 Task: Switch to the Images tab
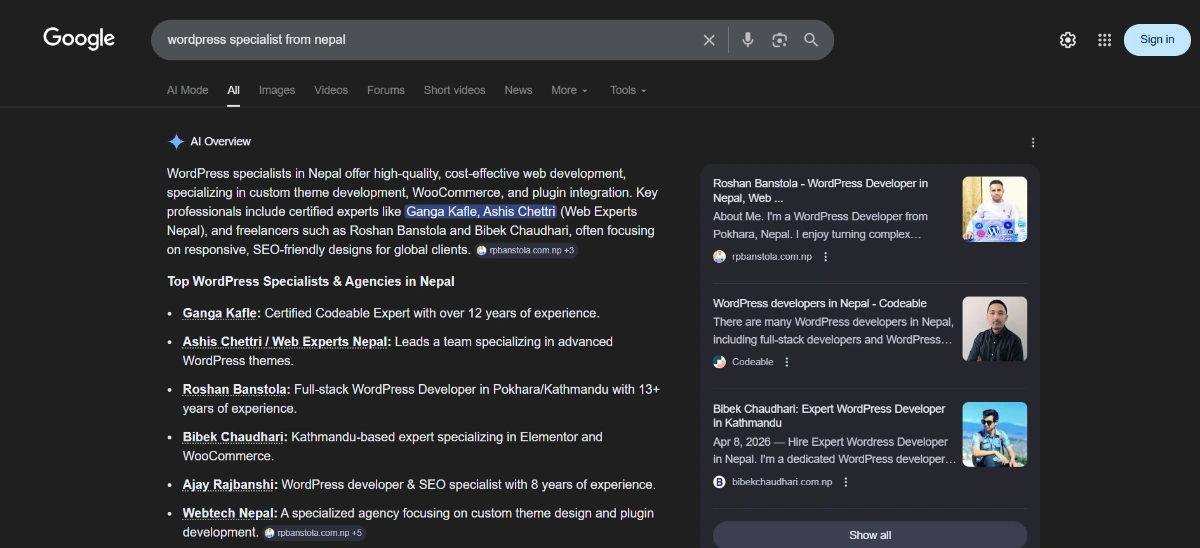(x=277, y=90)
